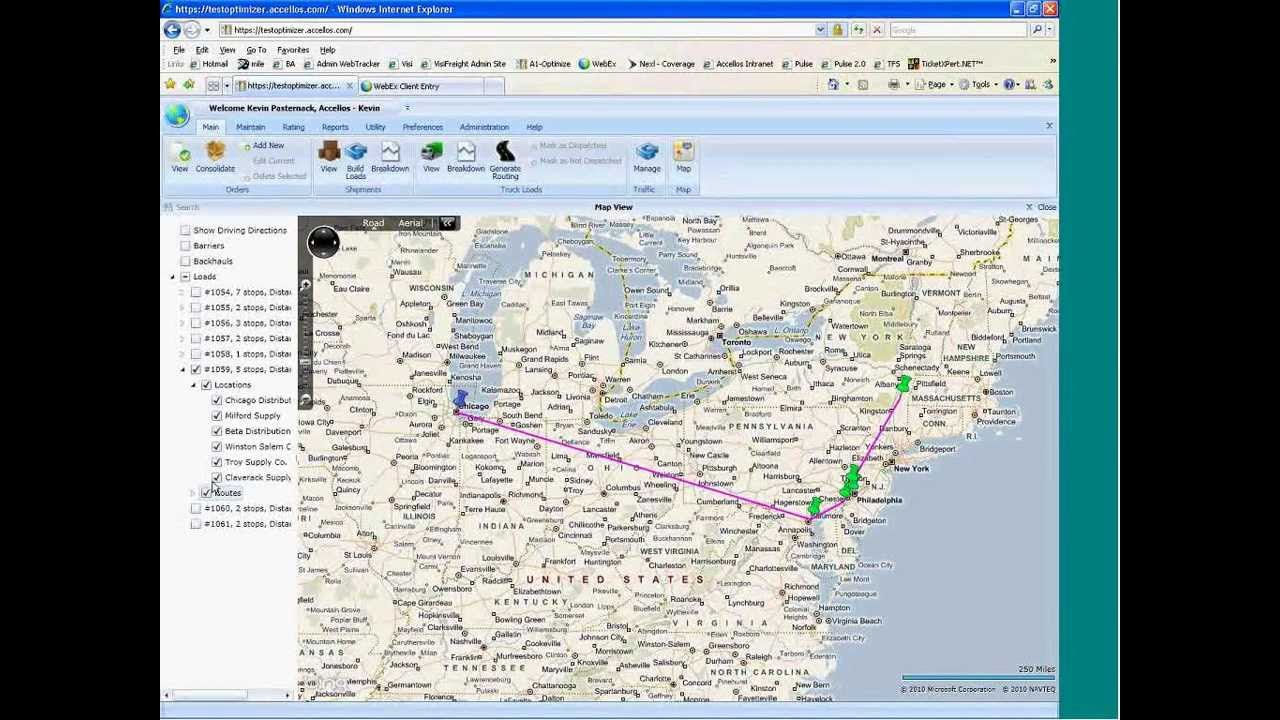The height and width of the screenshot is (720, 1280).
Task: Click the Google search magnifier button
Action: 1037,30
